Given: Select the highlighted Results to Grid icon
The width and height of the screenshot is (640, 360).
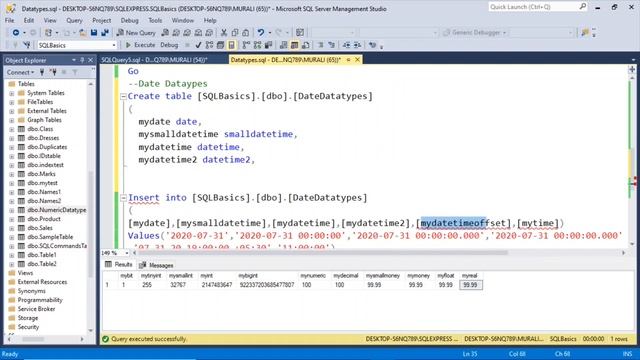Looking at the screenshot, I should pyautogui.click(x=294, y=45).
